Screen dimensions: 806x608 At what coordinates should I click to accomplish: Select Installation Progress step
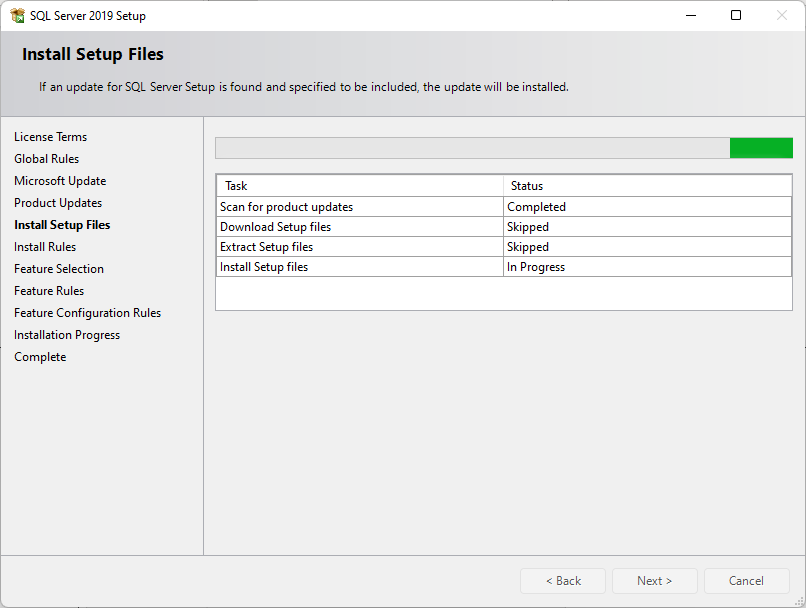67,335
